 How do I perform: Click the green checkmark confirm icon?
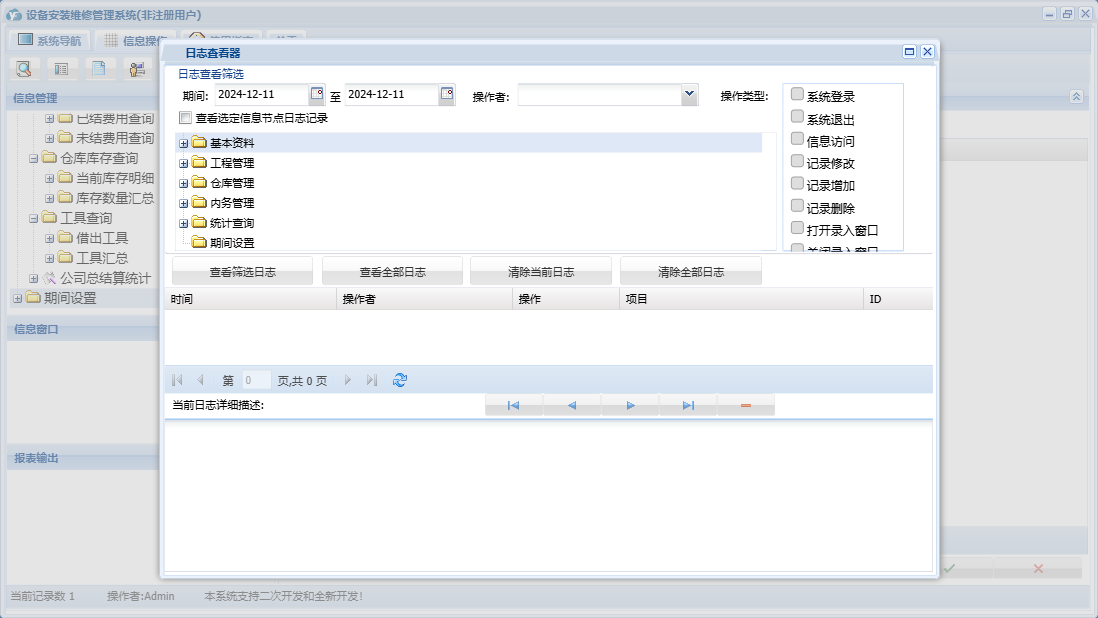(x=949, y=568)
